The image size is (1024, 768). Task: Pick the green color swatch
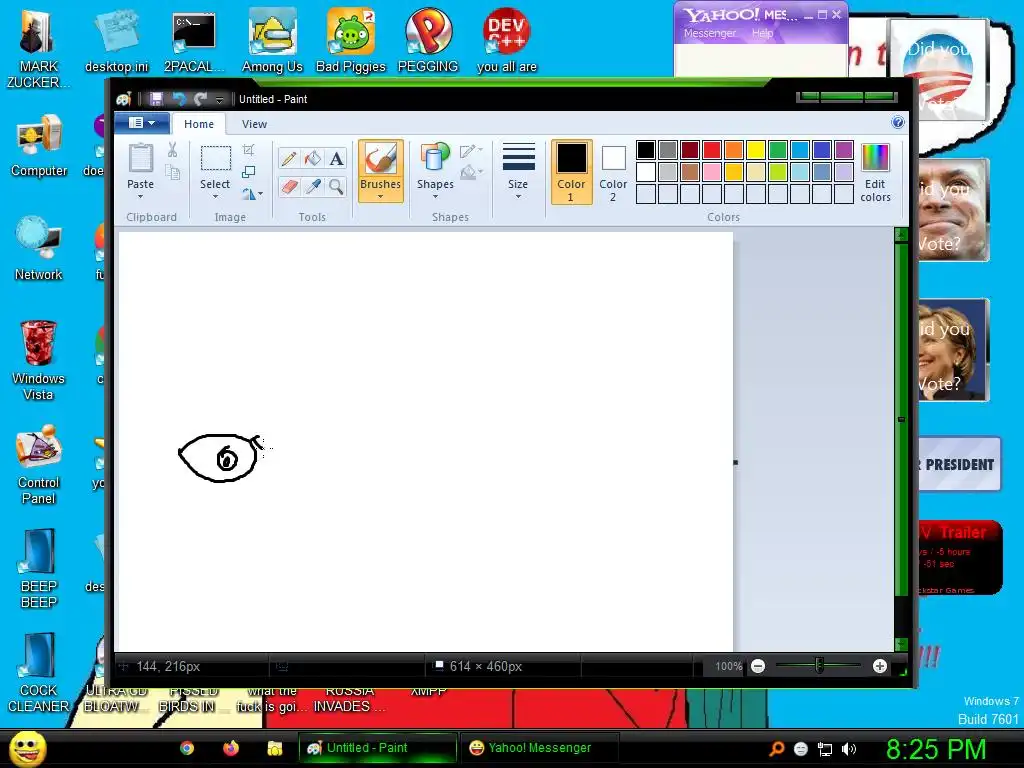pyautogui.click(x=778, y=150)
